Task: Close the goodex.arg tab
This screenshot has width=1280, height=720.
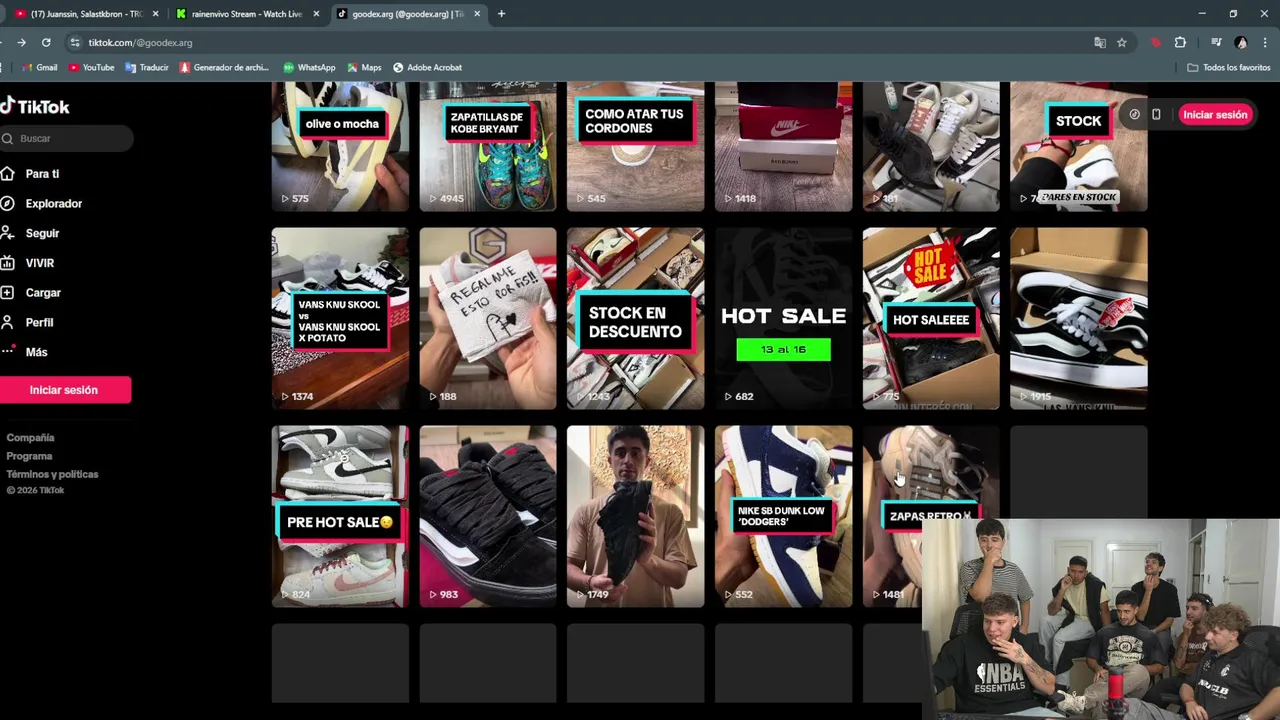Action: pyautogui.click(x=477, y=14)
